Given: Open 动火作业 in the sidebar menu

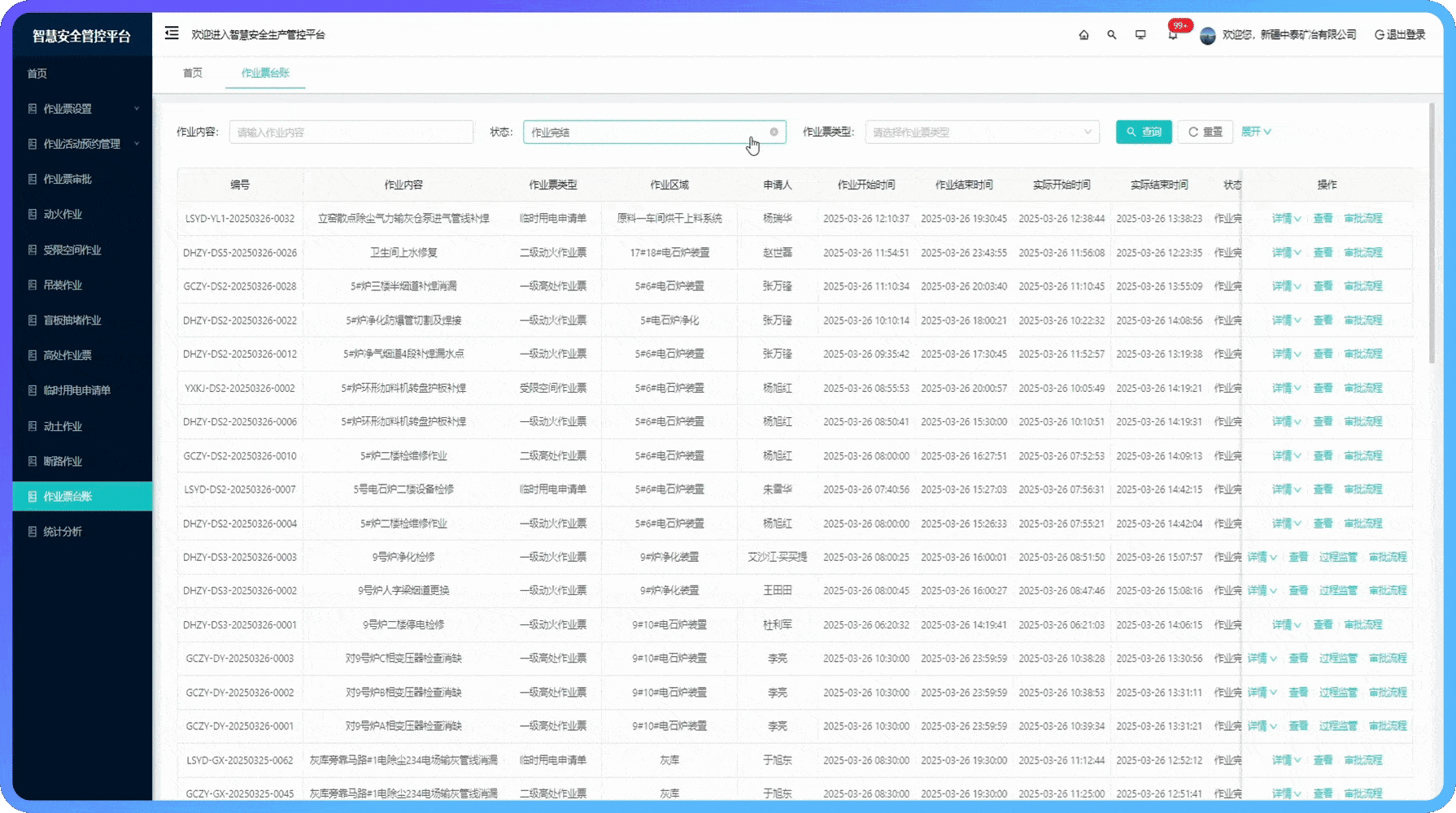Looking at the screenshot, I should point(63,215).
